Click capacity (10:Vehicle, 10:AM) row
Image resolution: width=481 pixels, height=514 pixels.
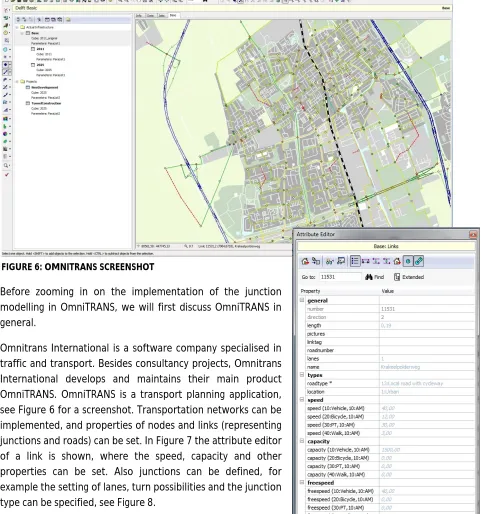click(x=390, y=450)
